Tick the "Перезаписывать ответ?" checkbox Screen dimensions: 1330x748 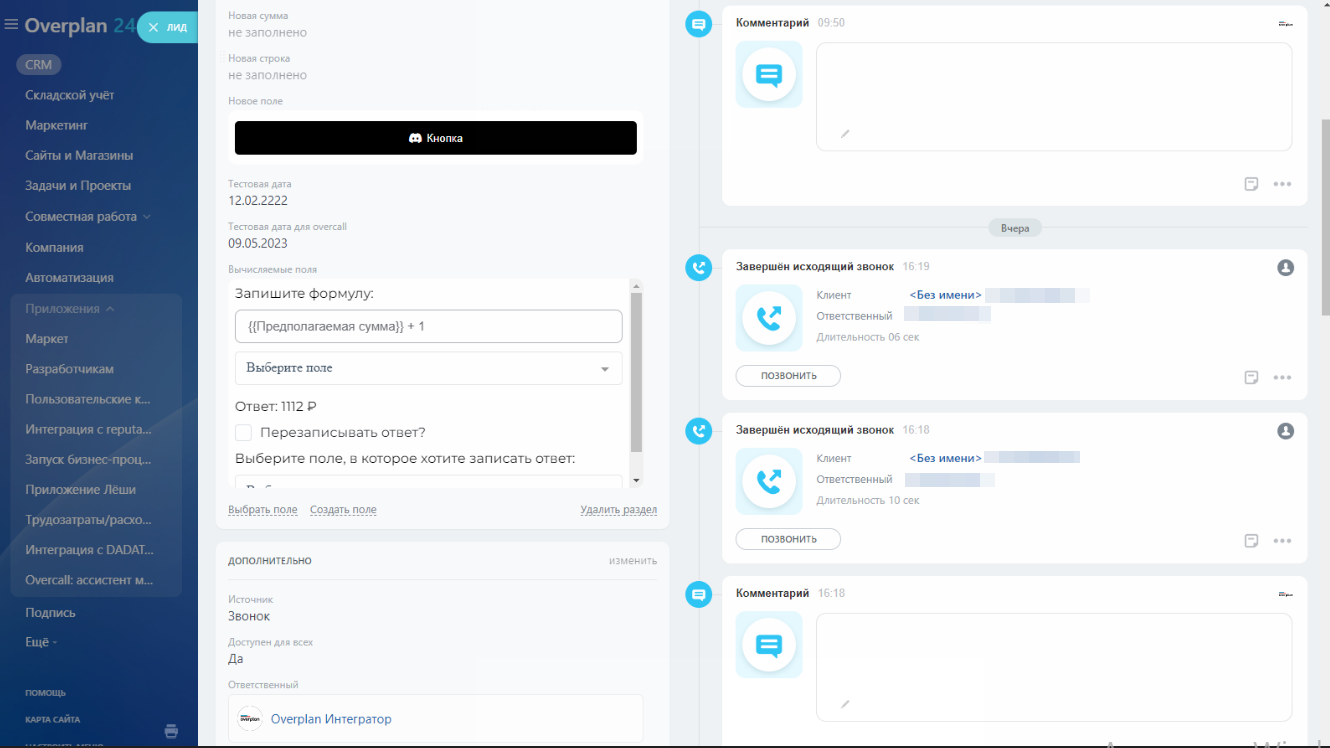[243, 433]
